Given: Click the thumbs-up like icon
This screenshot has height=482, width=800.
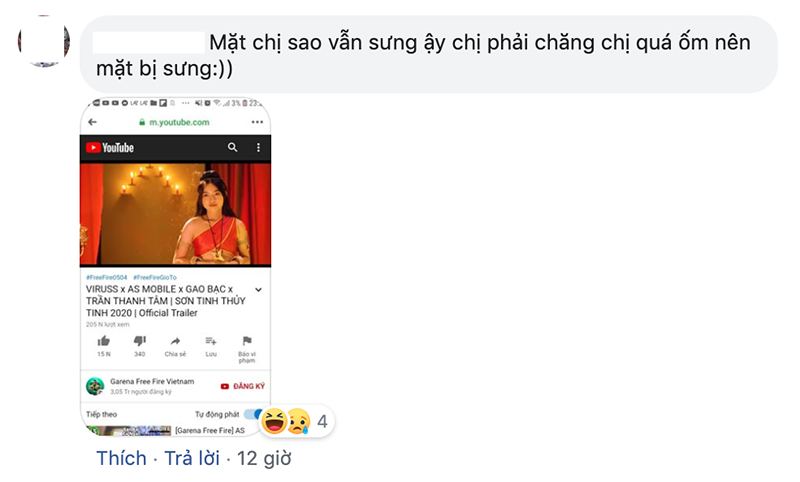Looking at the screenshot, I should (x=104, y=341).
